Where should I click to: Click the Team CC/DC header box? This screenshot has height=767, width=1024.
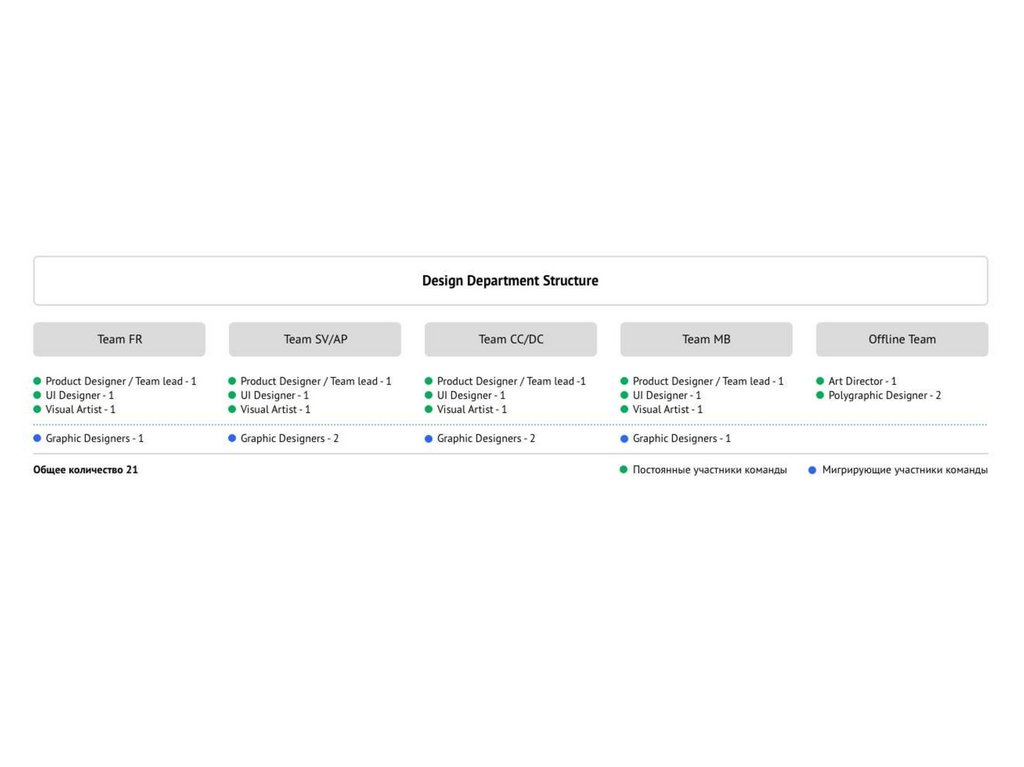(x=510, y=339)
